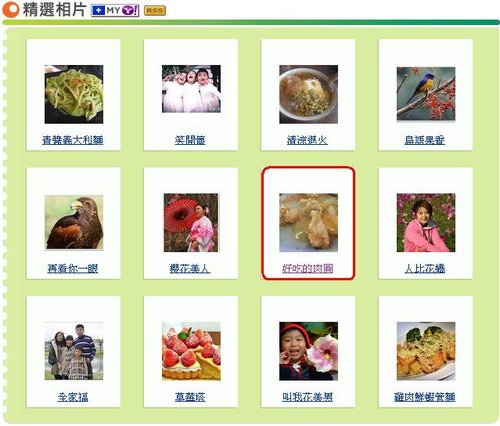Screen dimensions: 500x426
Task: Open the red umbrella kimono photo
Action: pos(191,223)
